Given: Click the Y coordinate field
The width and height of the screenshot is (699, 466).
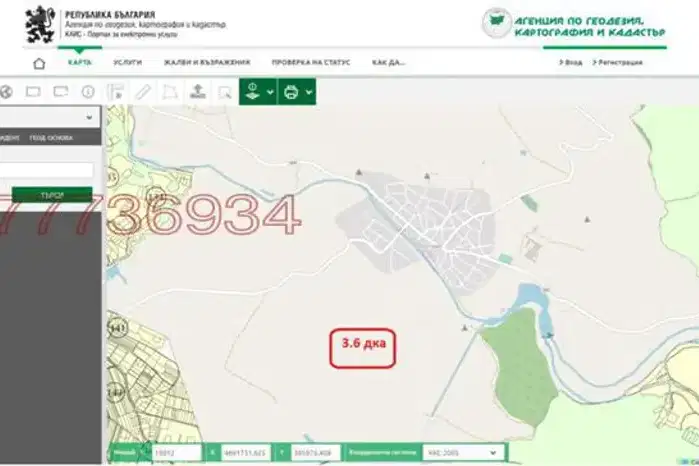Looking at the screenshot, I should click(315, 453).
